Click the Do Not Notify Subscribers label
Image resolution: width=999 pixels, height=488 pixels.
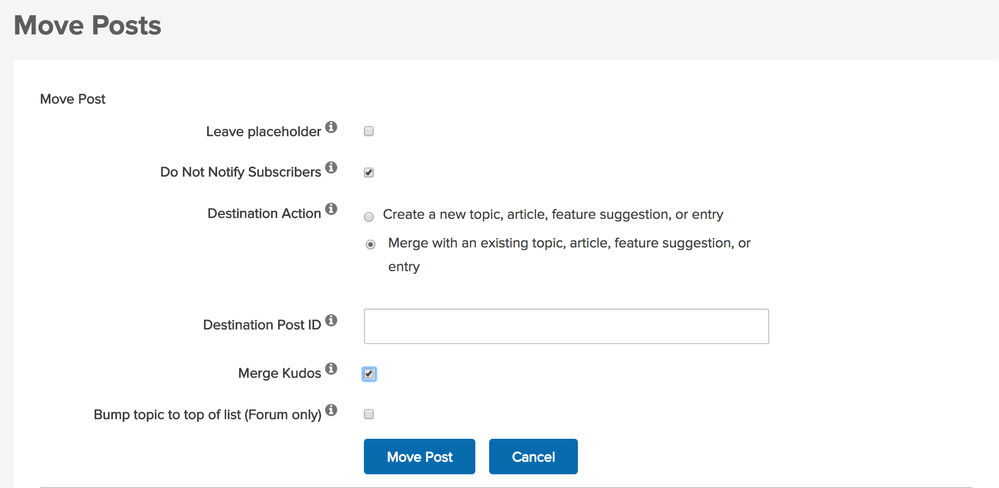(241, 173)
